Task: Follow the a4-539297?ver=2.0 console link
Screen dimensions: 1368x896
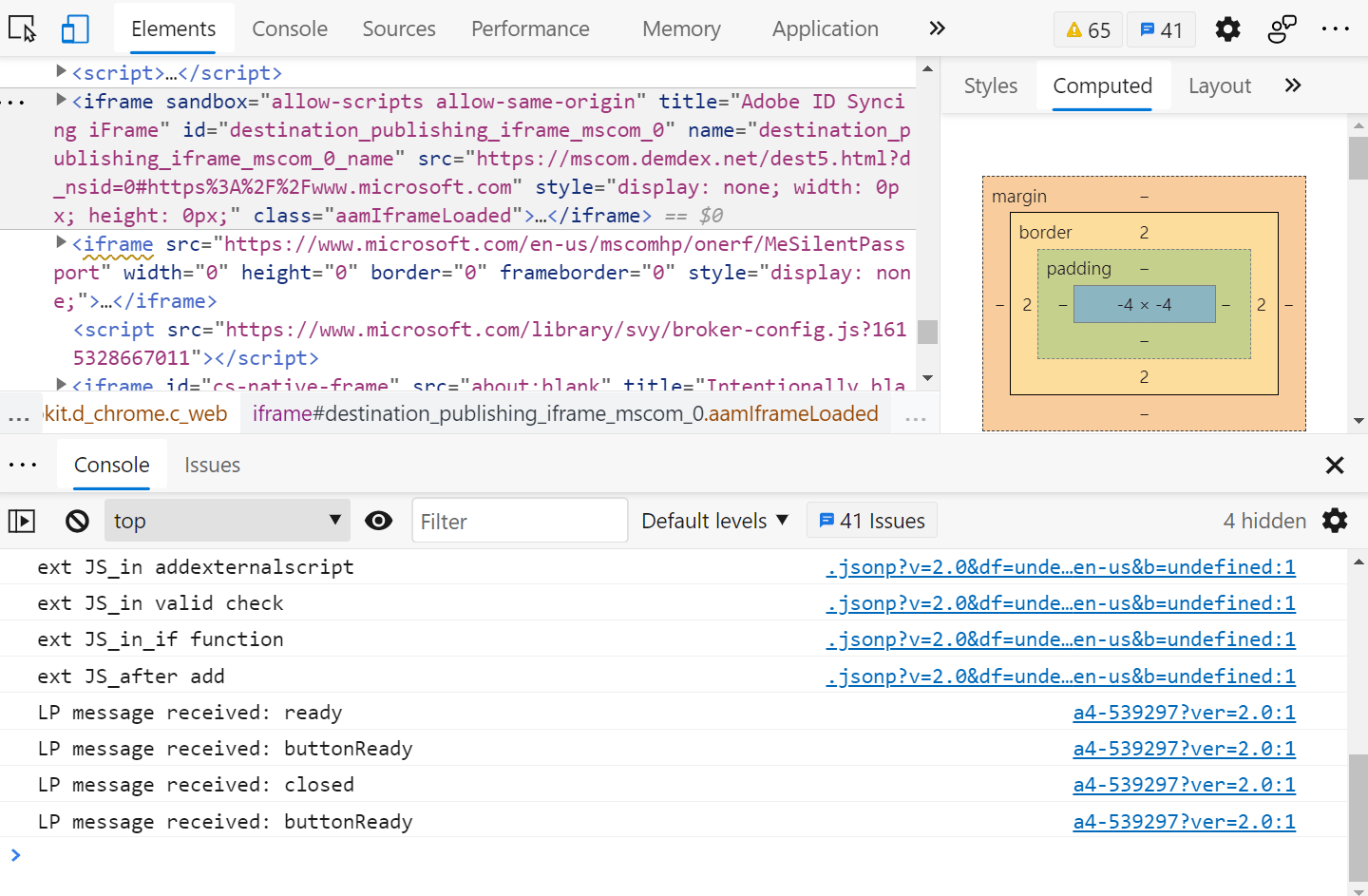Action: pos(1184,712)
